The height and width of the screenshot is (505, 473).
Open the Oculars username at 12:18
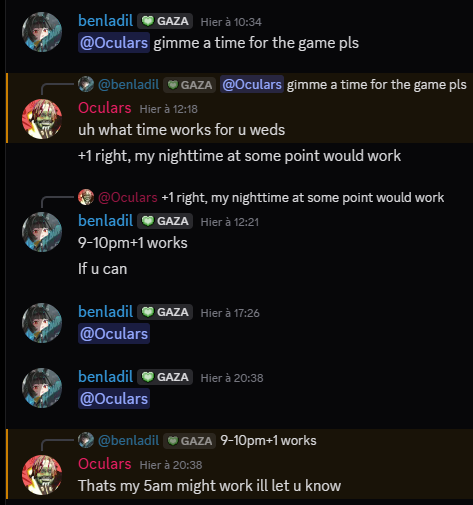105,108
